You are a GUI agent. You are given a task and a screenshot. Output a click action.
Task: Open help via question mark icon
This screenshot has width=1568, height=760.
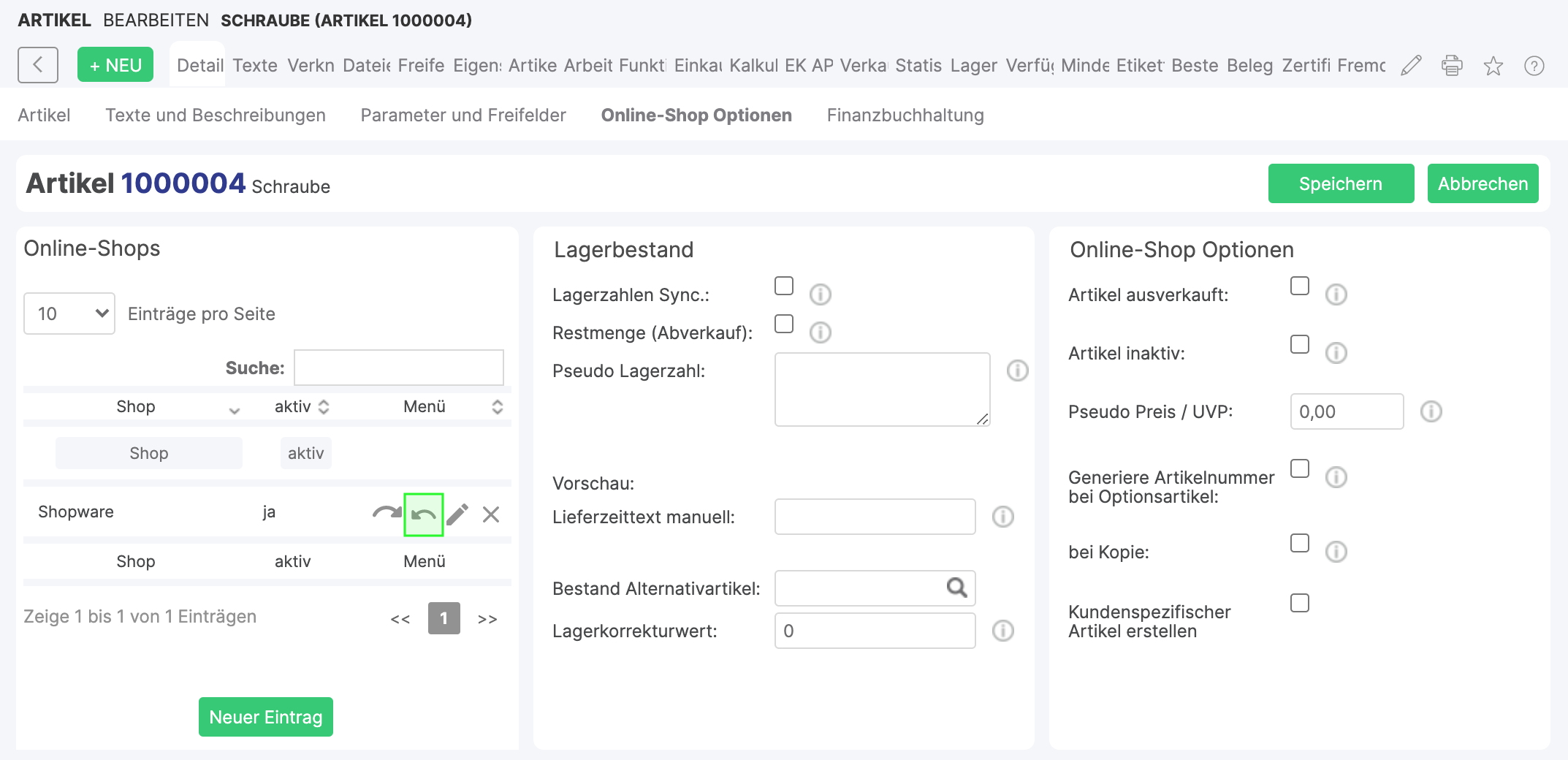(1534, 66)
